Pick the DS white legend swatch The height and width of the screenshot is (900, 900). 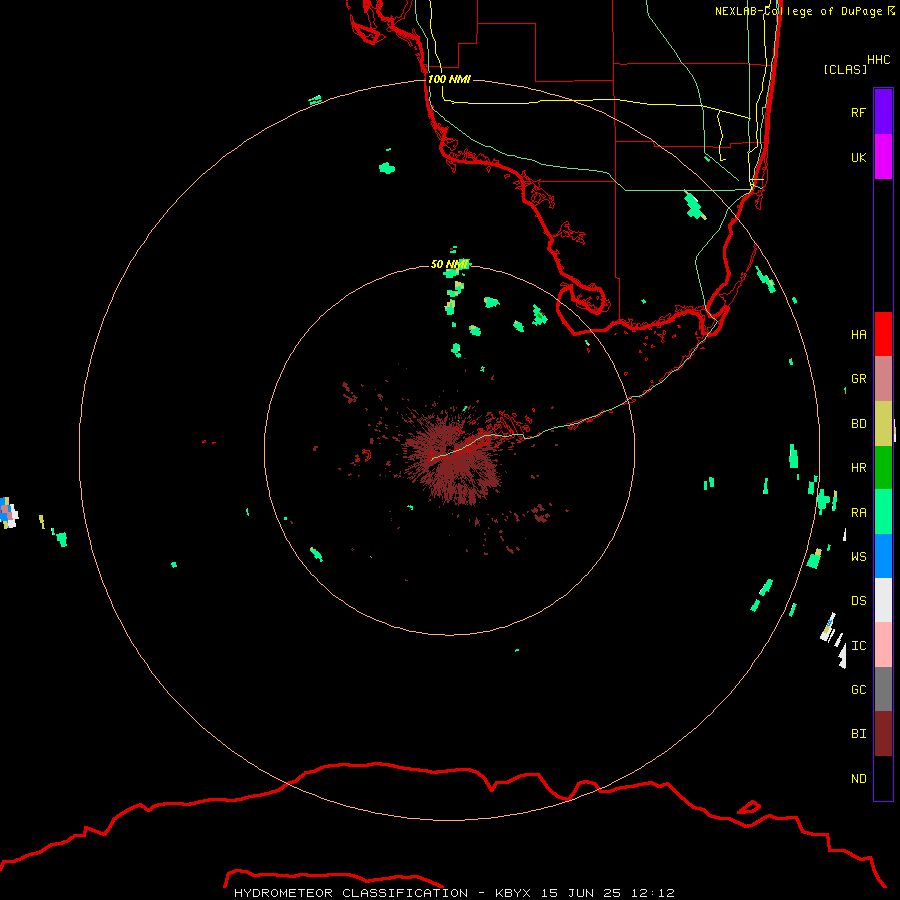[x=883, y=600]
